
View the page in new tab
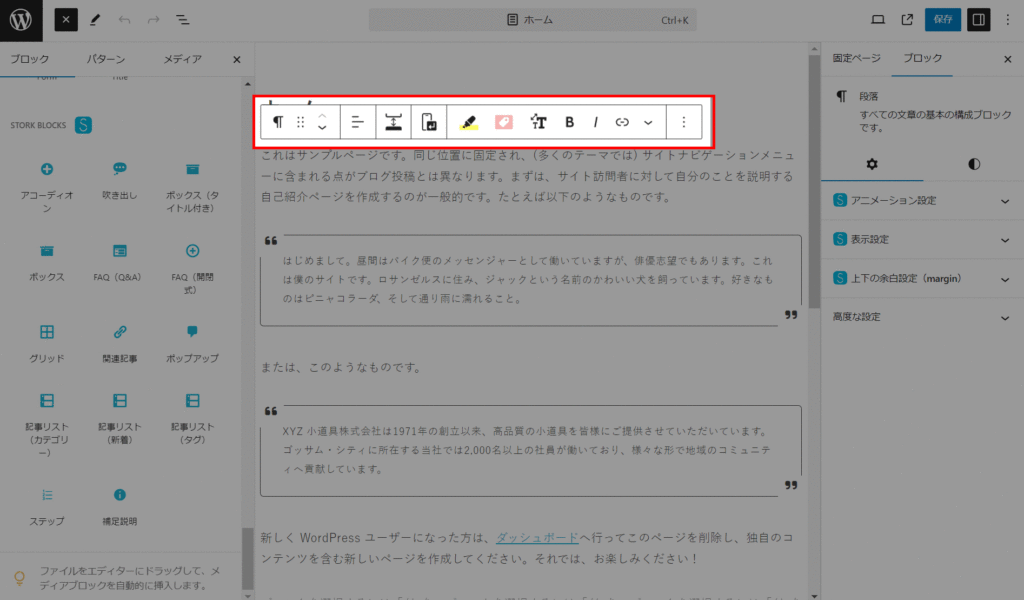(907, 20)
